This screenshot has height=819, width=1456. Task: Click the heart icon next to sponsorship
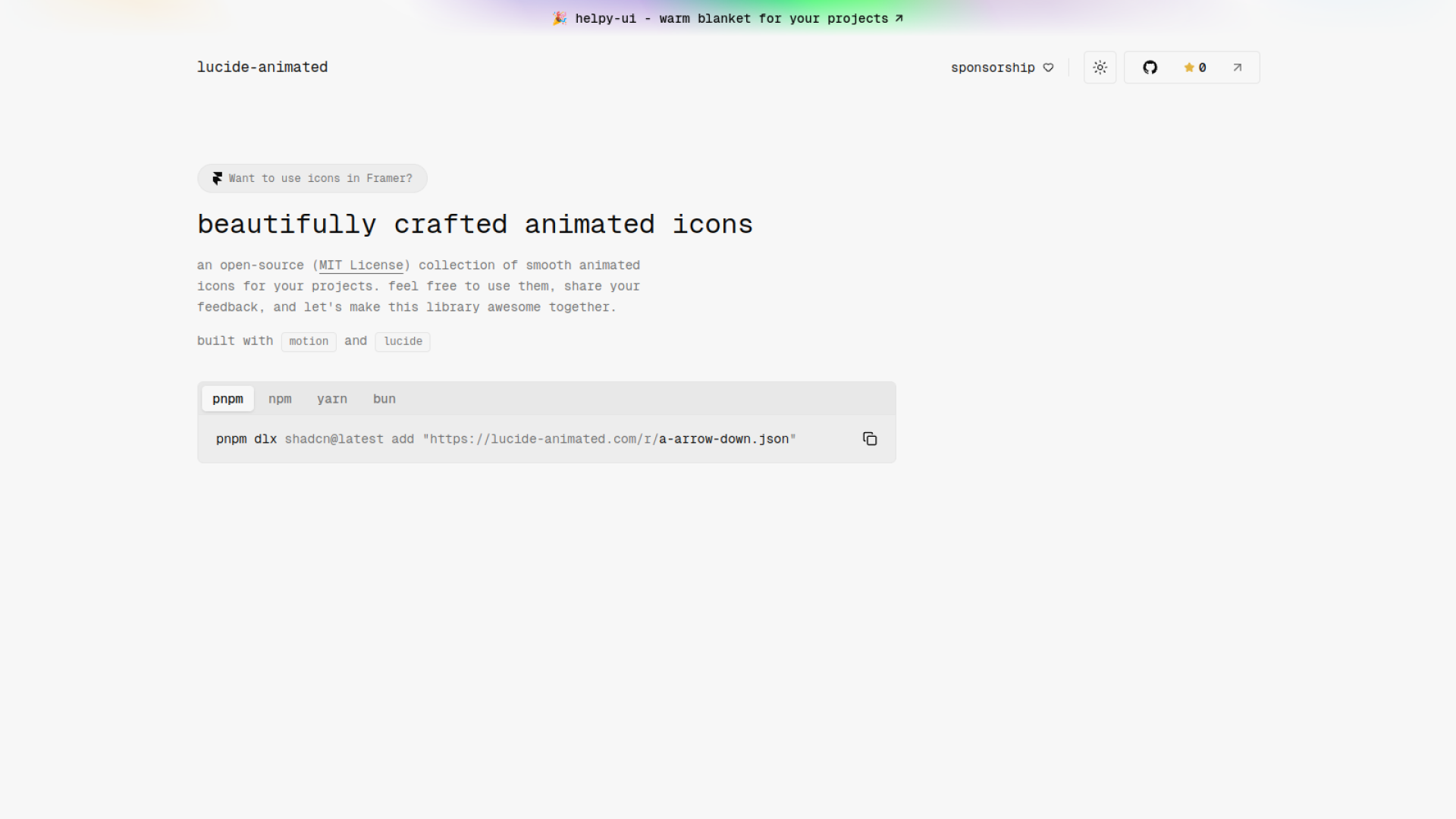(x=1048, y=67)
